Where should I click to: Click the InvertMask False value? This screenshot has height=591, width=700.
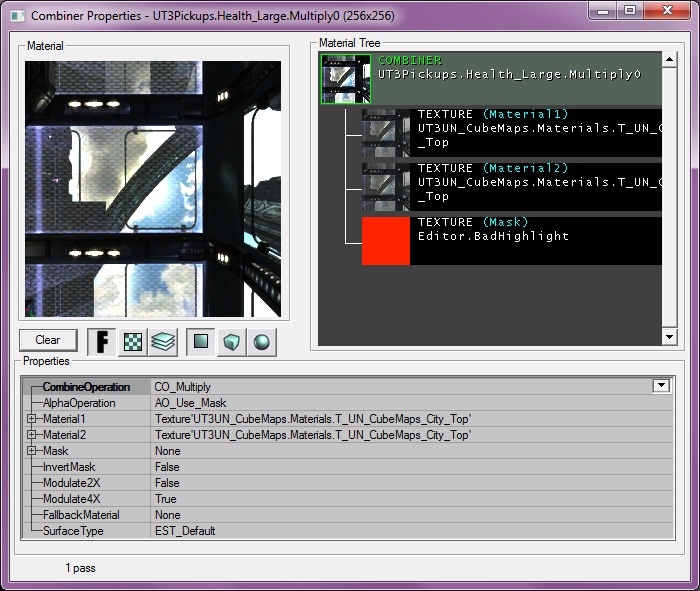pyautogui.click(x=167, y=467)
